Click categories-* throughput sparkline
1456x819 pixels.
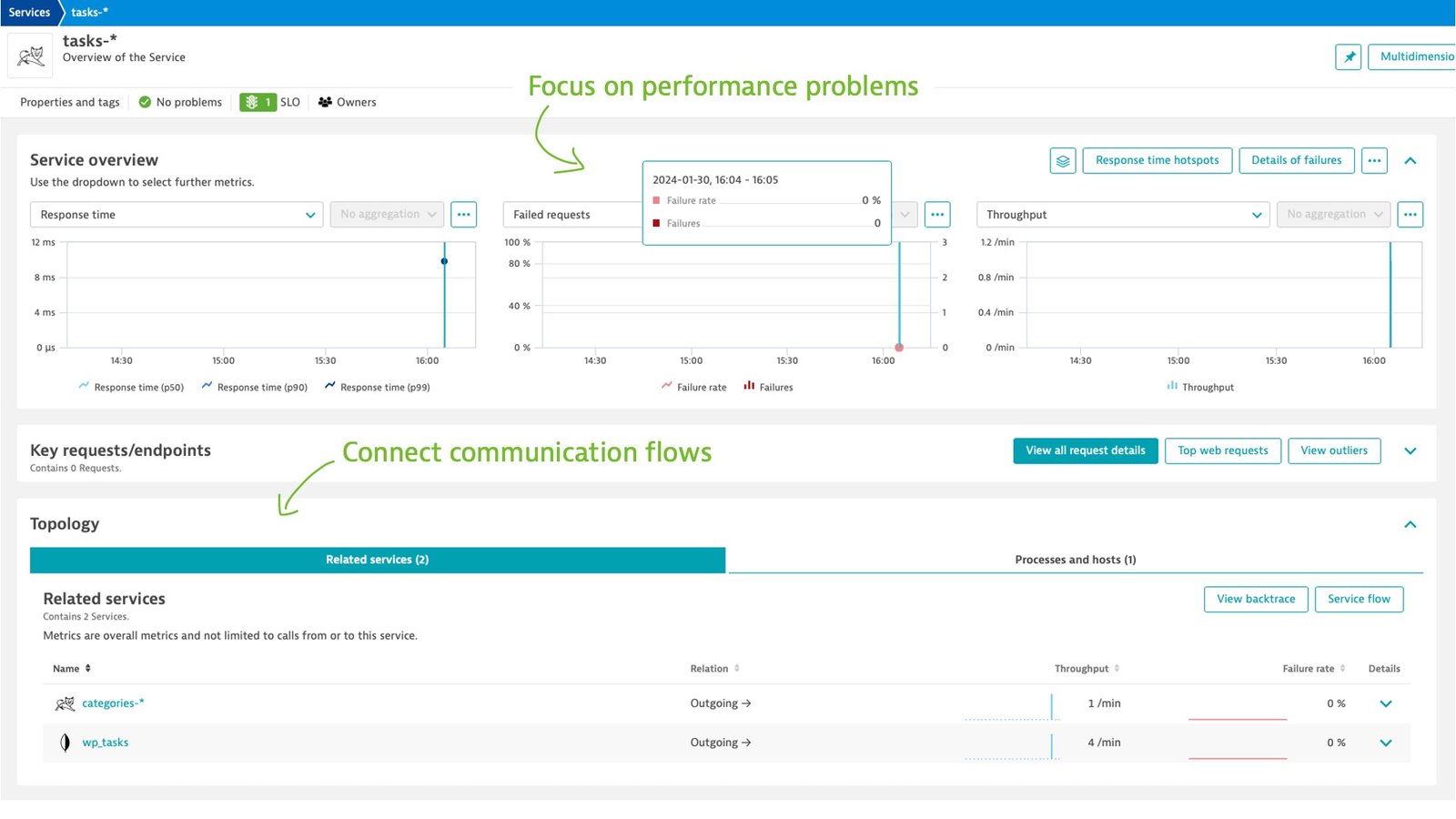pos(1012,707)
